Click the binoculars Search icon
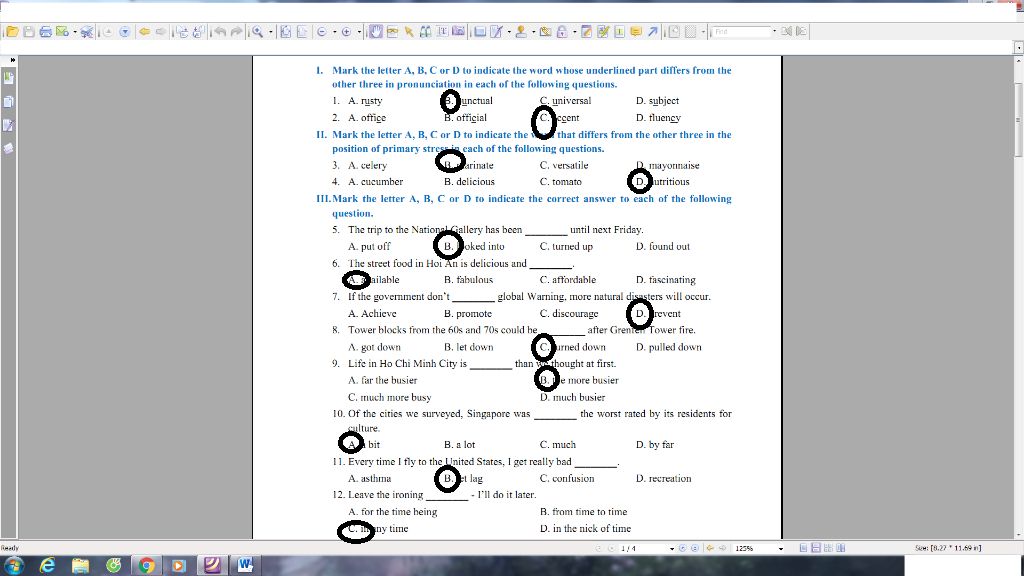This screenshot has height=576, width=1024. 426,31
